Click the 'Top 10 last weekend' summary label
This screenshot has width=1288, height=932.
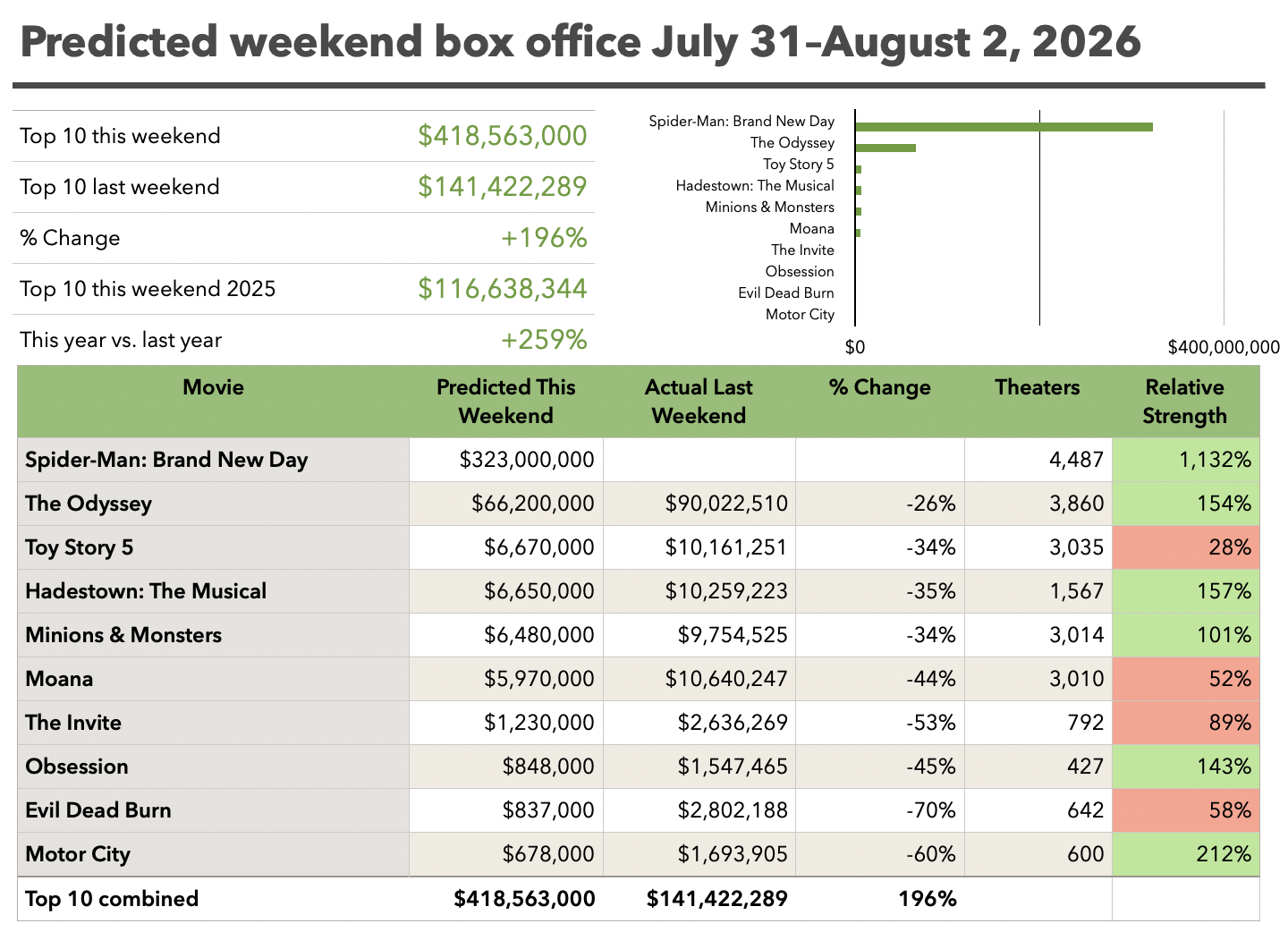pos(120,187)
